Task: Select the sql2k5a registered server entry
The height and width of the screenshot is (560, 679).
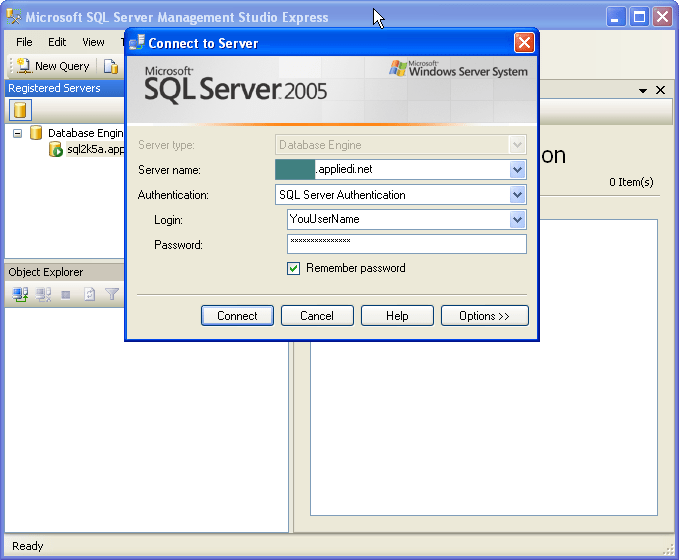Action: 87,149
